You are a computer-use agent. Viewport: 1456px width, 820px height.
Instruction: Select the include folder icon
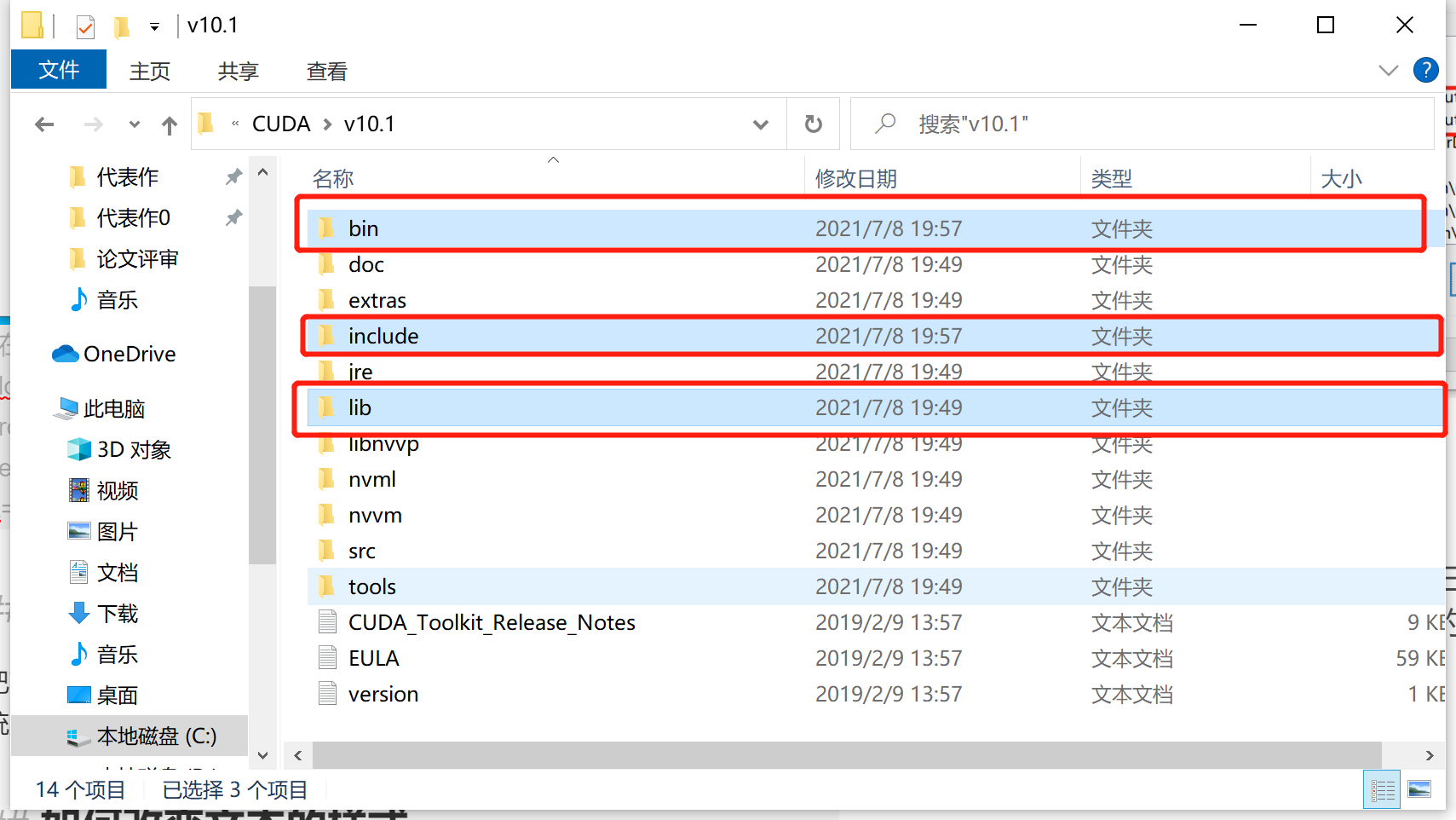point(326,336)
